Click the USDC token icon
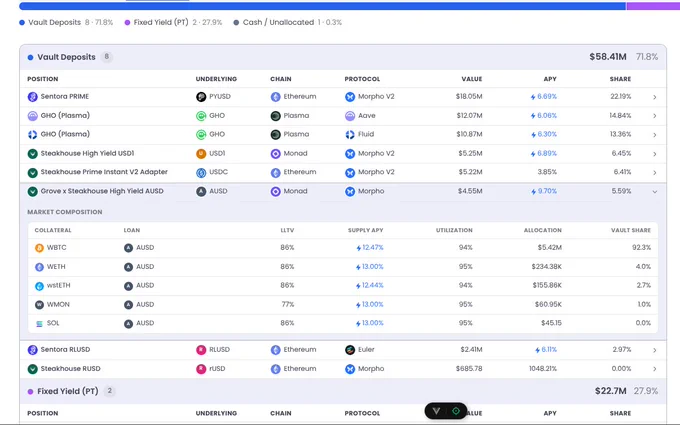Image resolution: width=680 pixels, height=425 pixels. (201, 173)
